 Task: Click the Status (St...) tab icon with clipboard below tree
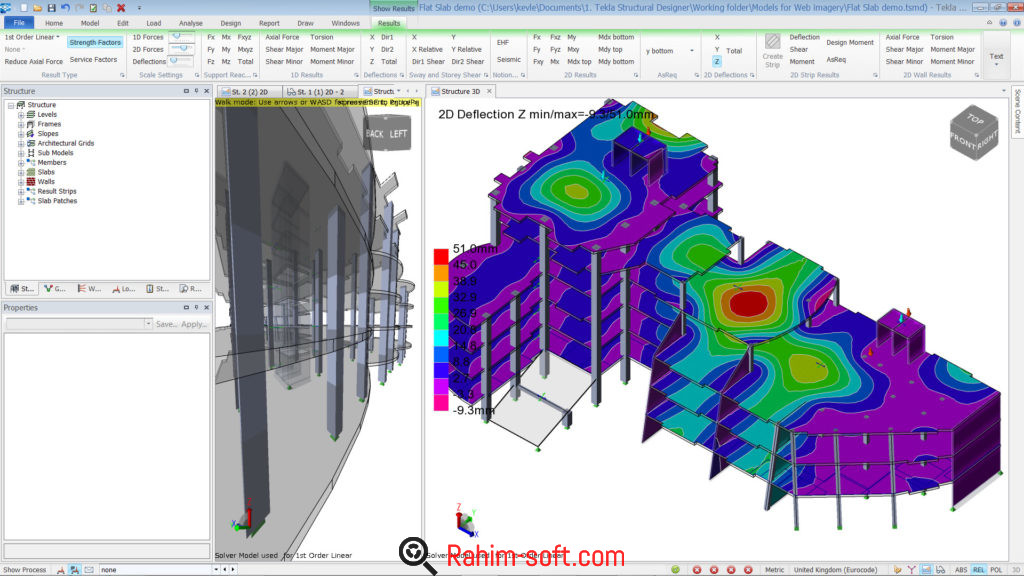[157, 288]
